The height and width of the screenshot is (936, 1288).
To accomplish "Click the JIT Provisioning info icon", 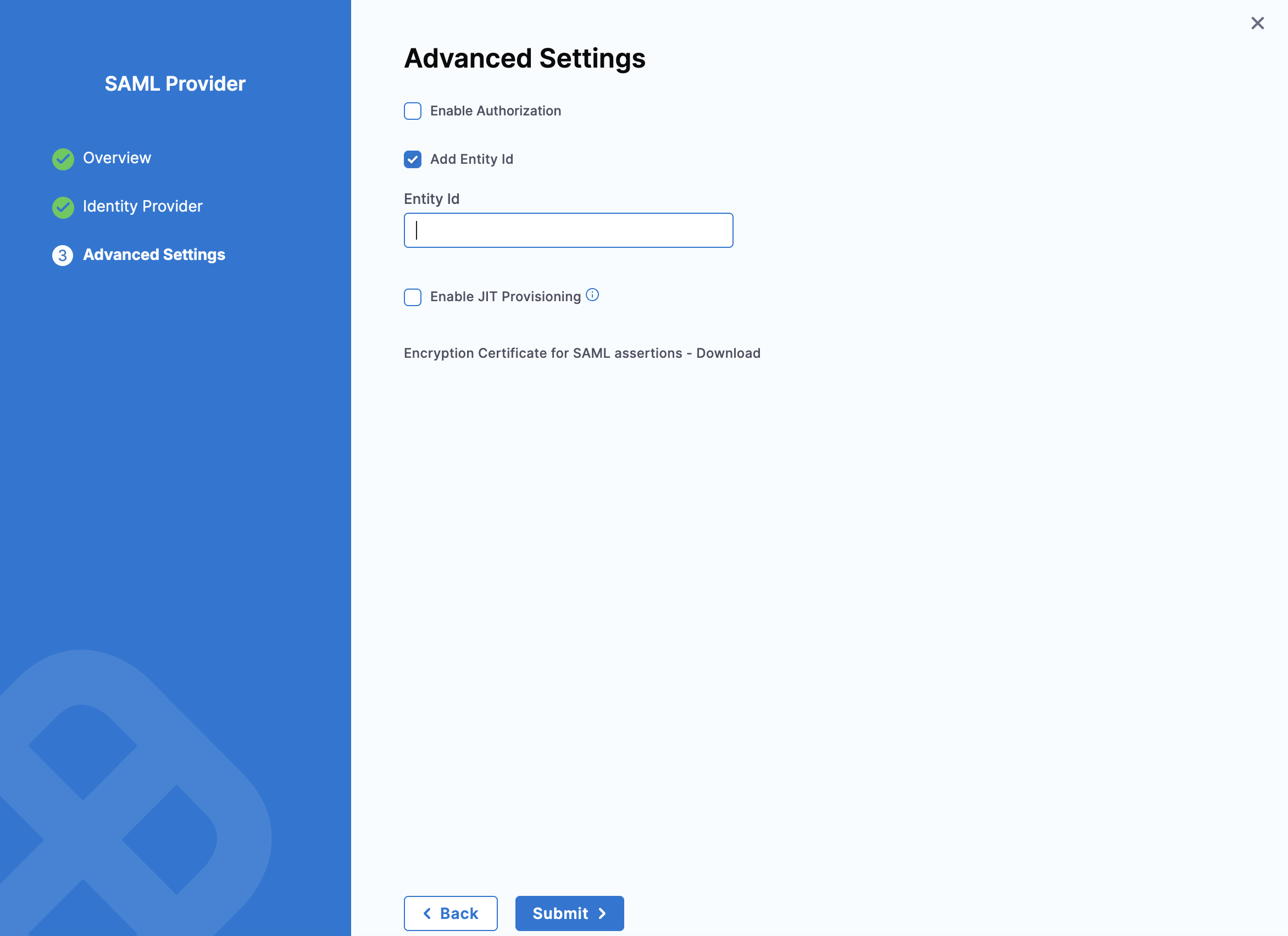I will (x=592, y=295).
